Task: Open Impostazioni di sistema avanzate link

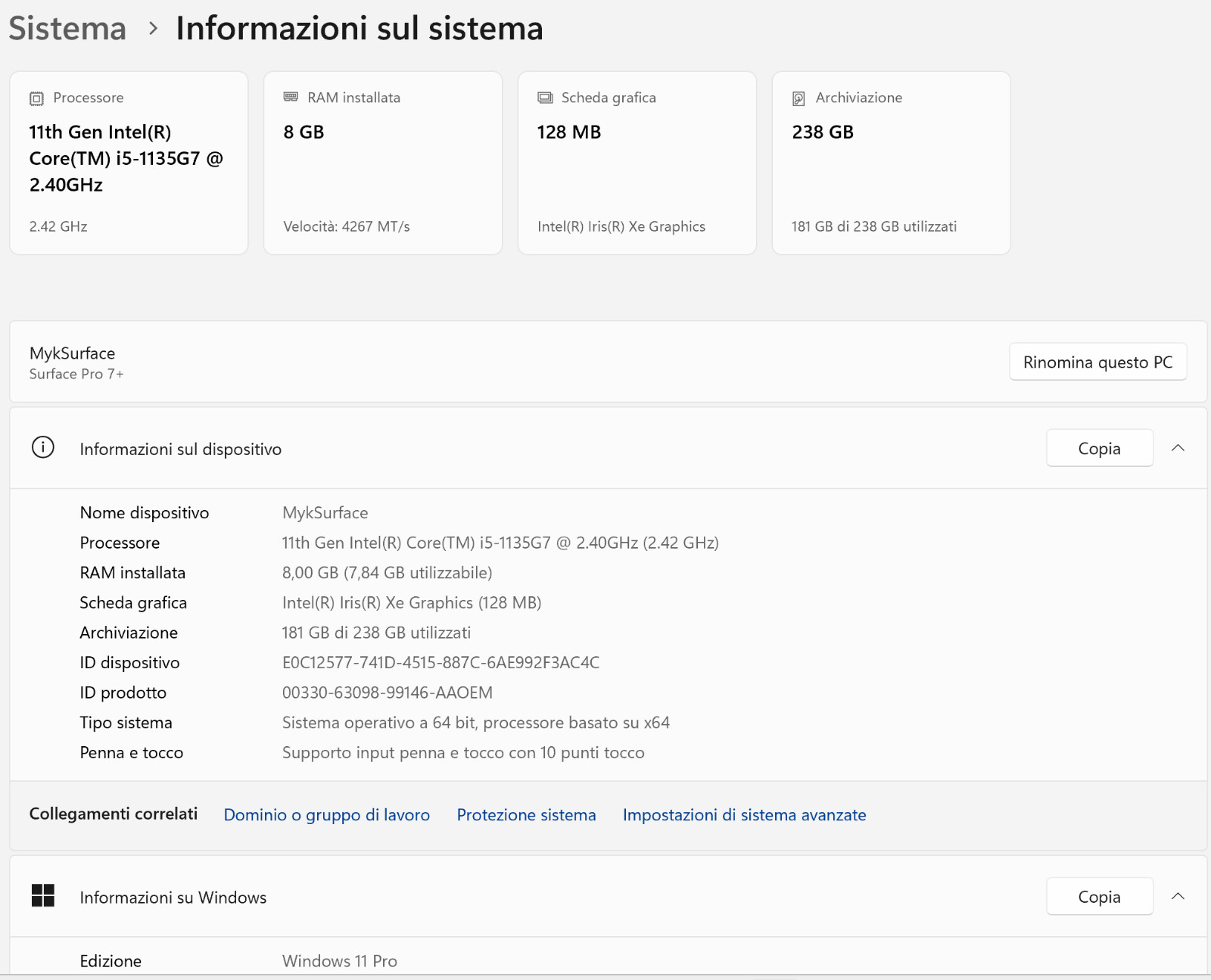Action: [744, 815]
